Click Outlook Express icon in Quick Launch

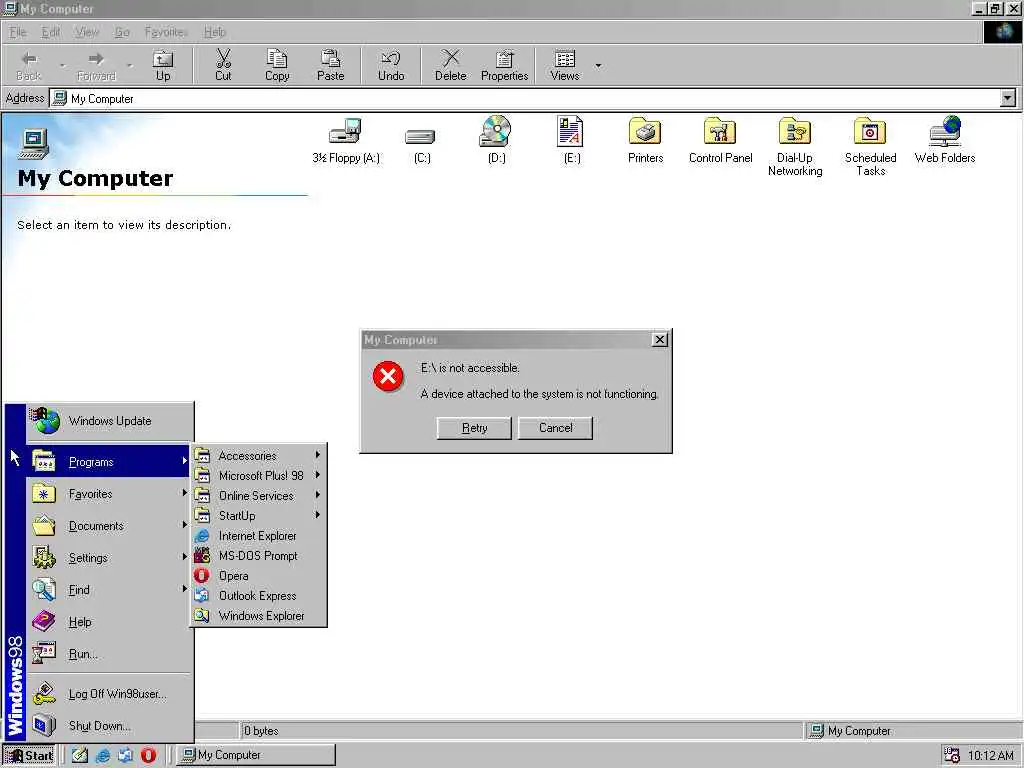(x=125, y=755)
